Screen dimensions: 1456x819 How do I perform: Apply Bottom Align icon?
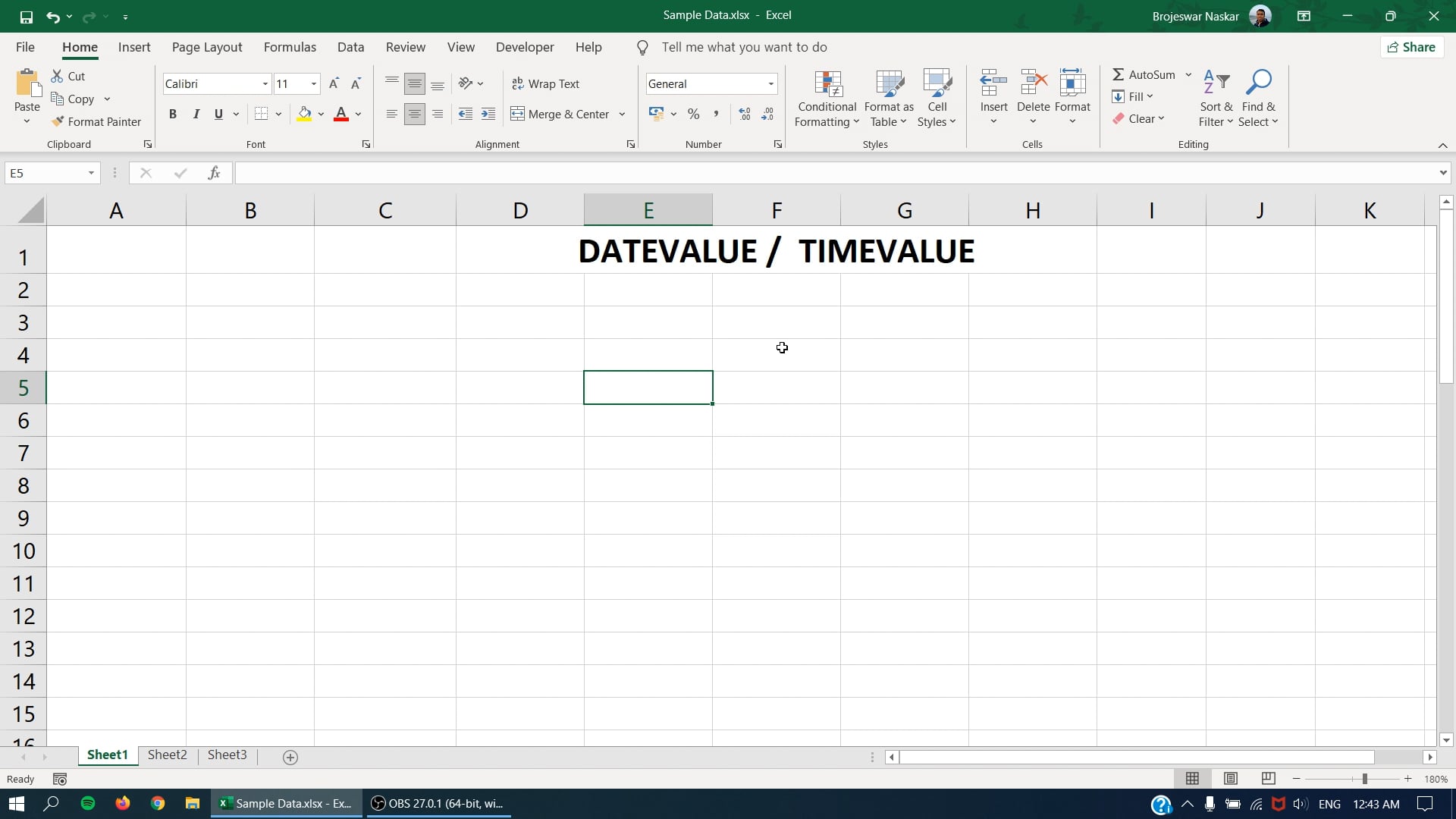[x=438, y=83]
